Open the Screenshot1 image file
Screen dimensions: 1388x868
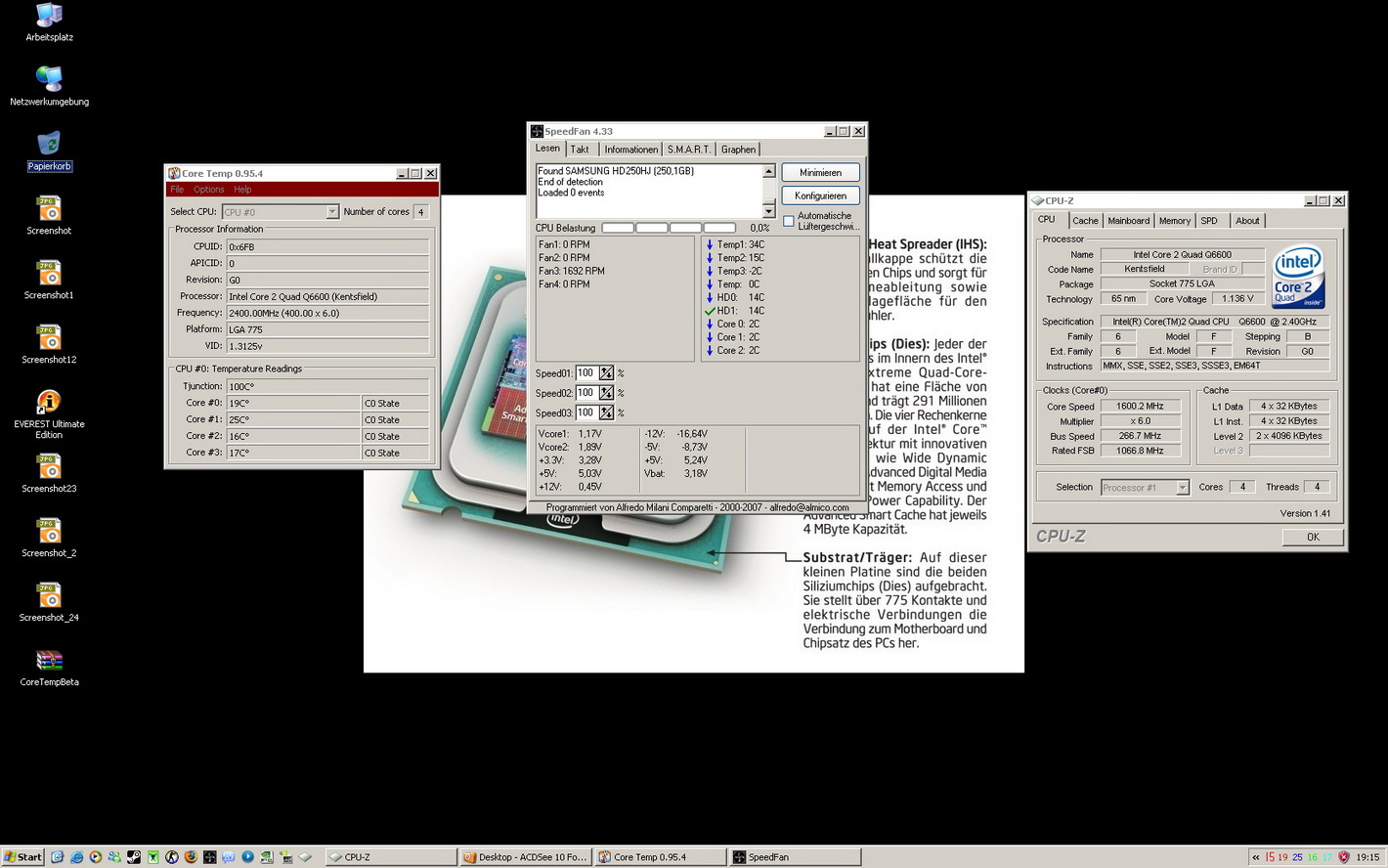pos(49,281)
